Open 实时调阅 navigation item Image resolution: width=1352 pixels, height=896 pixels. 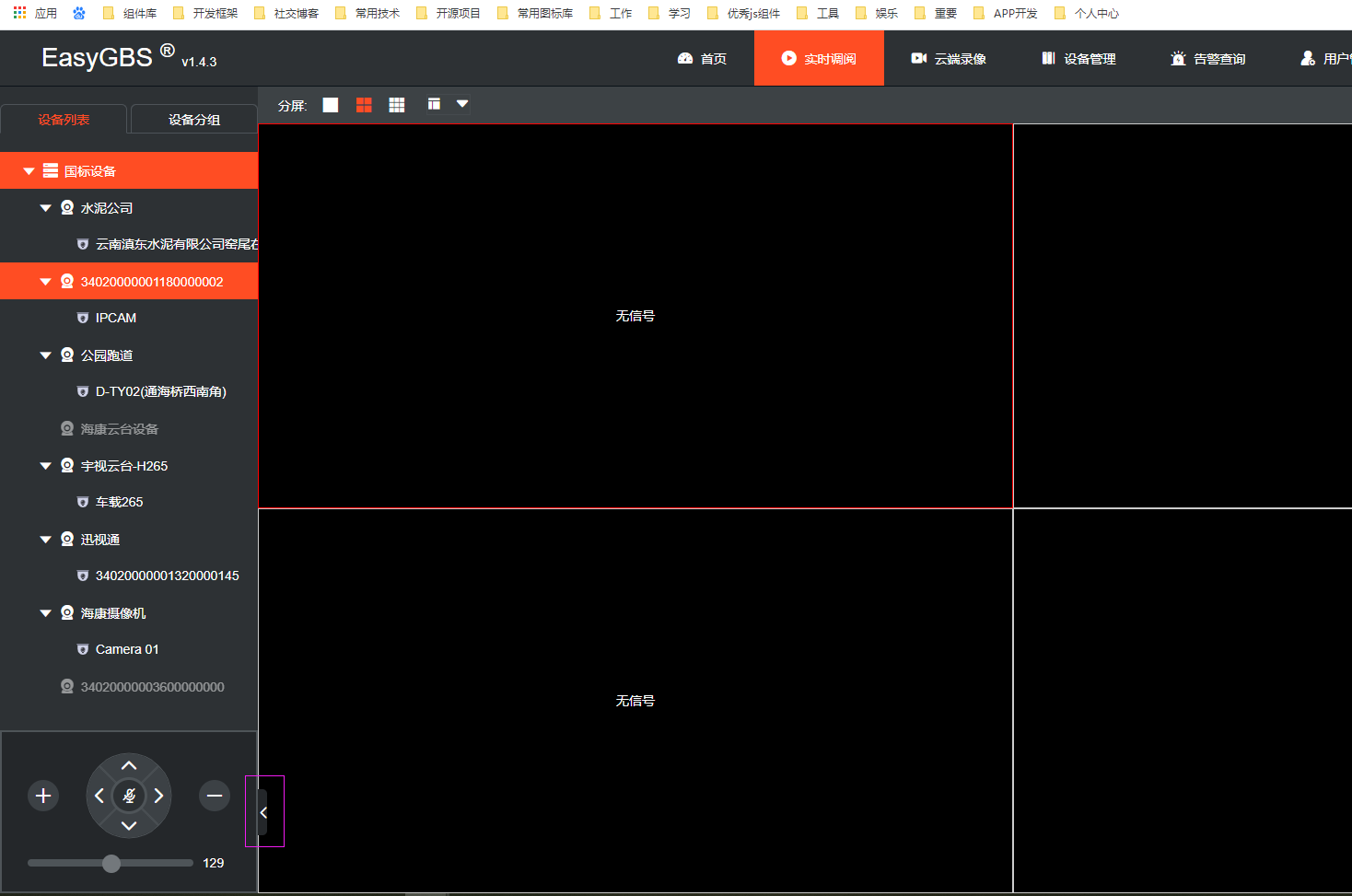coord(819,59)
